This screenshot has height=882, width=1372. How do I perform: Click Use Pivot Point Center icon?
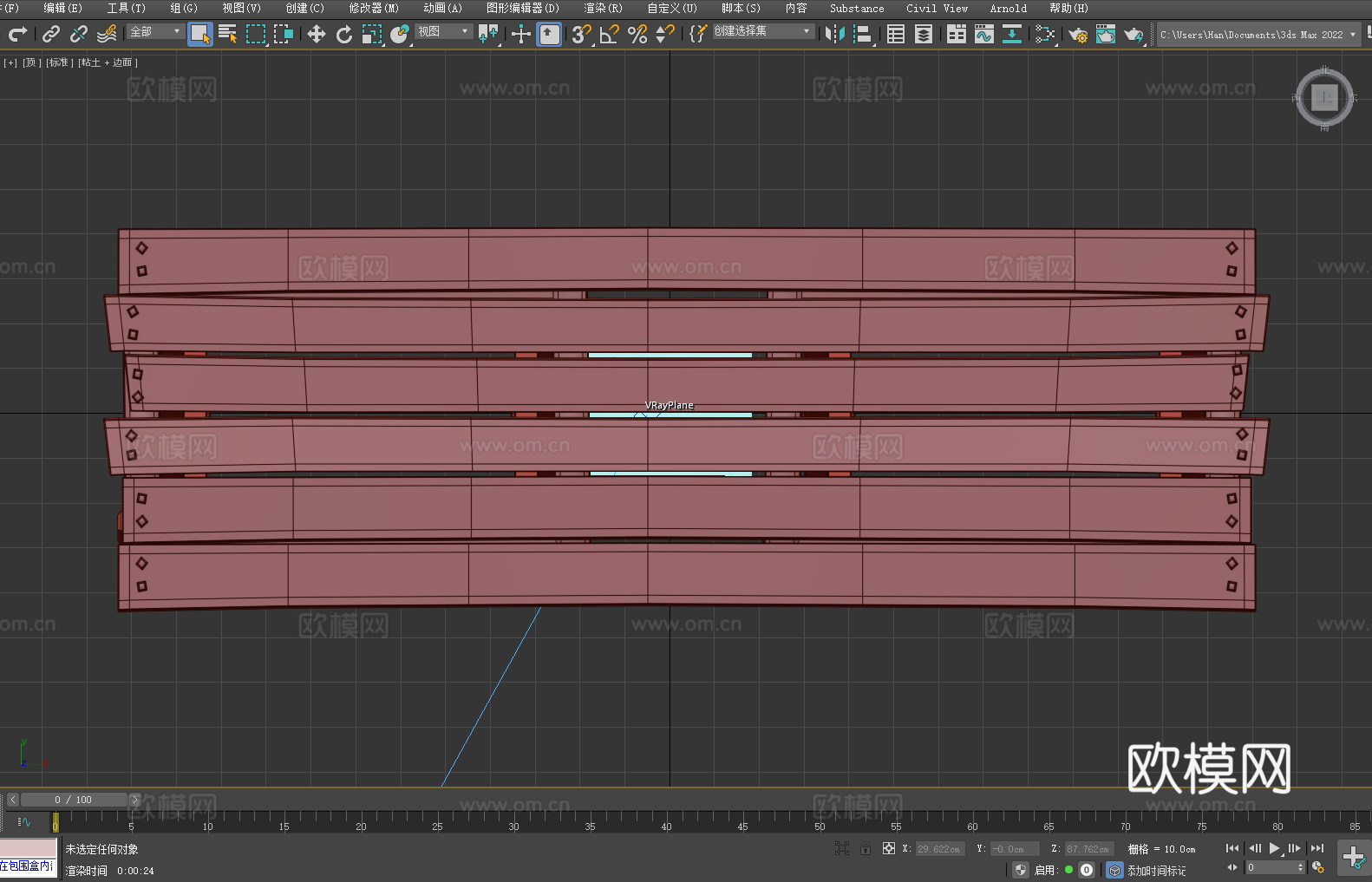tap(489, 34)
